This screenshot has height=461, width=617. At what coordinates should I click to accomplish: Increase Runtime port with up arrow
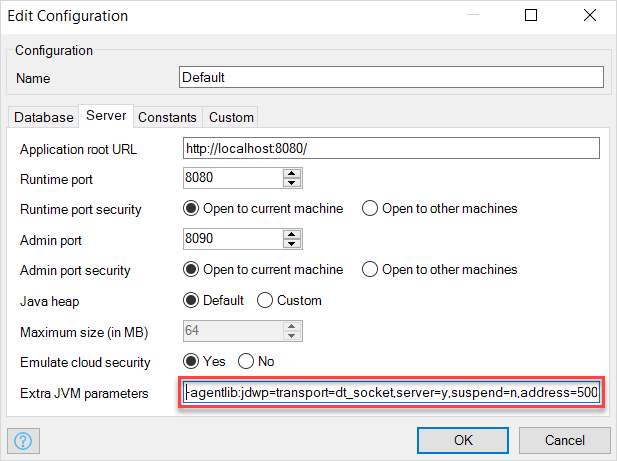point(292,173)
